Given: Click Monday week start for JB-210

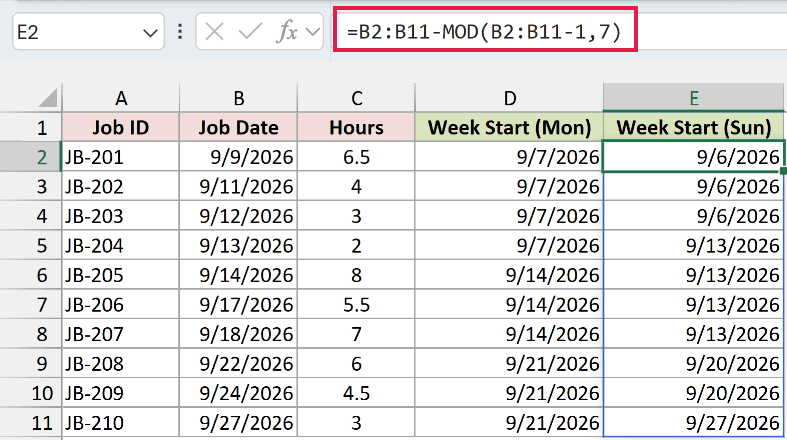Looking at the screenshot, I should pos(509,422).
